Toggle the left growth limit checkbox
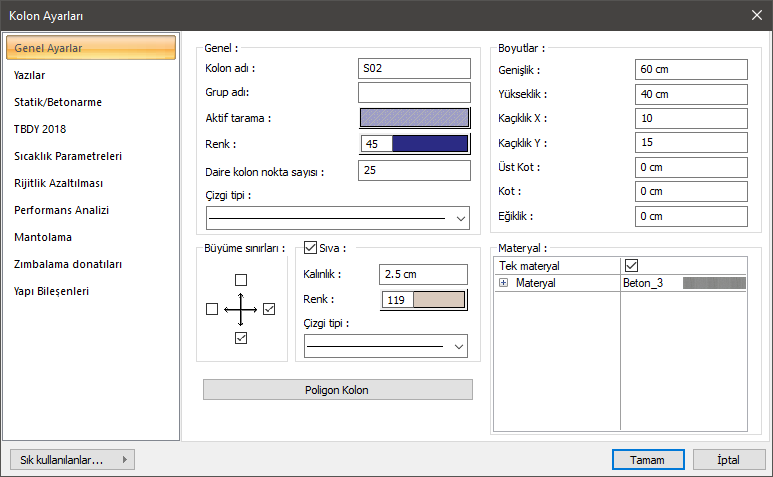 coord(211,310)
